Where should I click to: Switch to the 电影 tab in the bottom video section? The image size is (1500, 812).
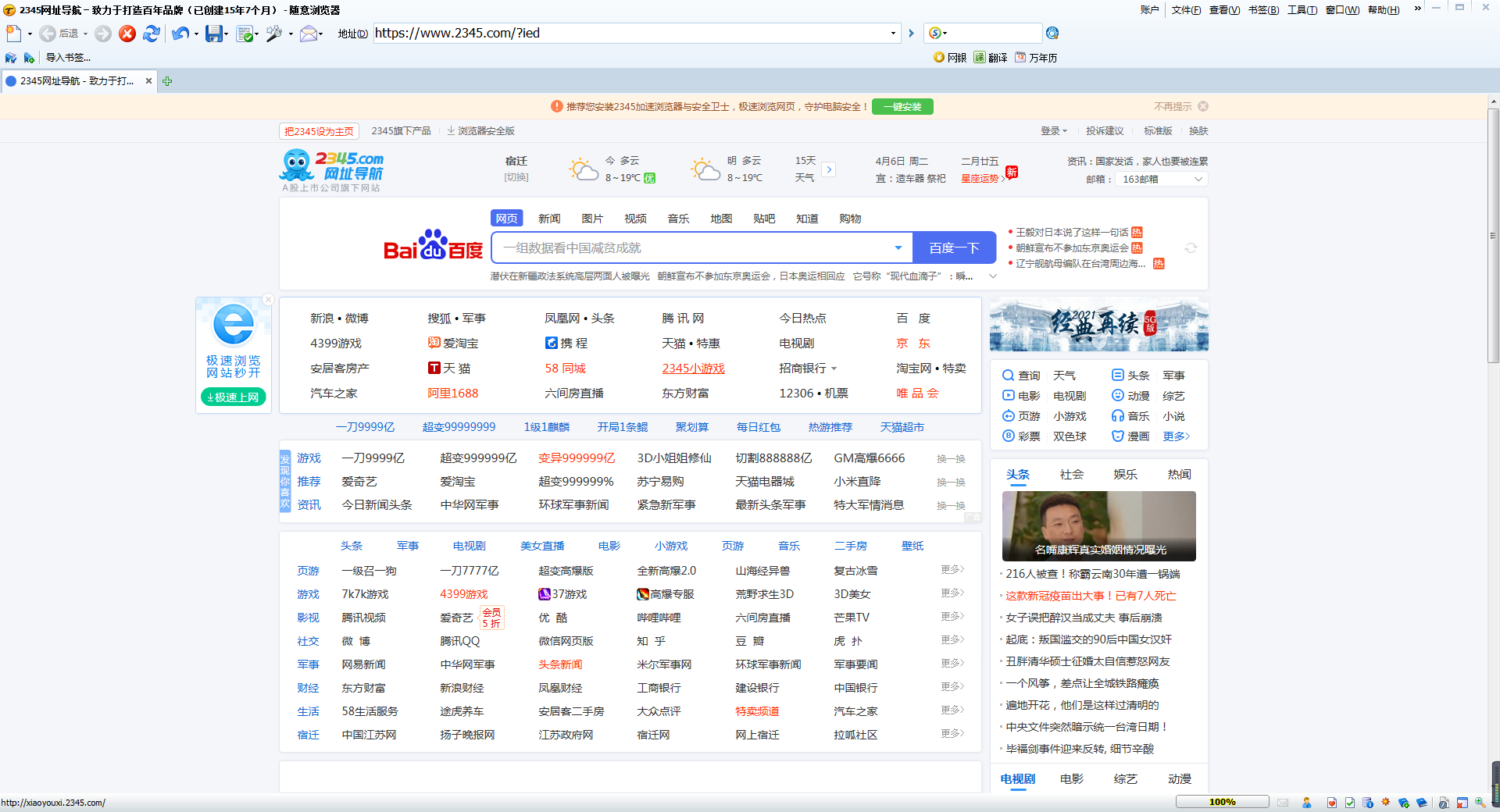tap(1071, 778)
